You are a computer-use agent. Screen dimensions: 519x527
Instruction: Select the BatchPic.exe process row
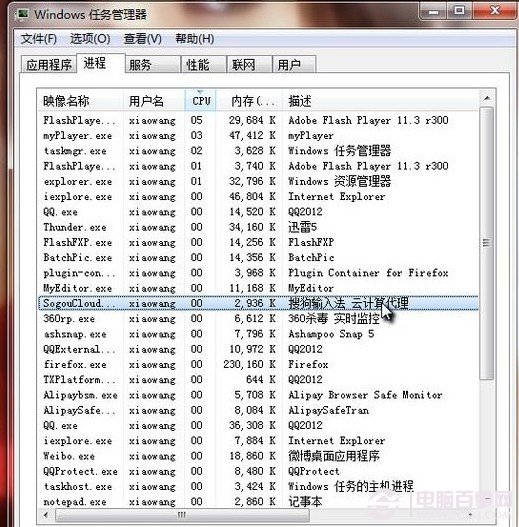[258, 257]
